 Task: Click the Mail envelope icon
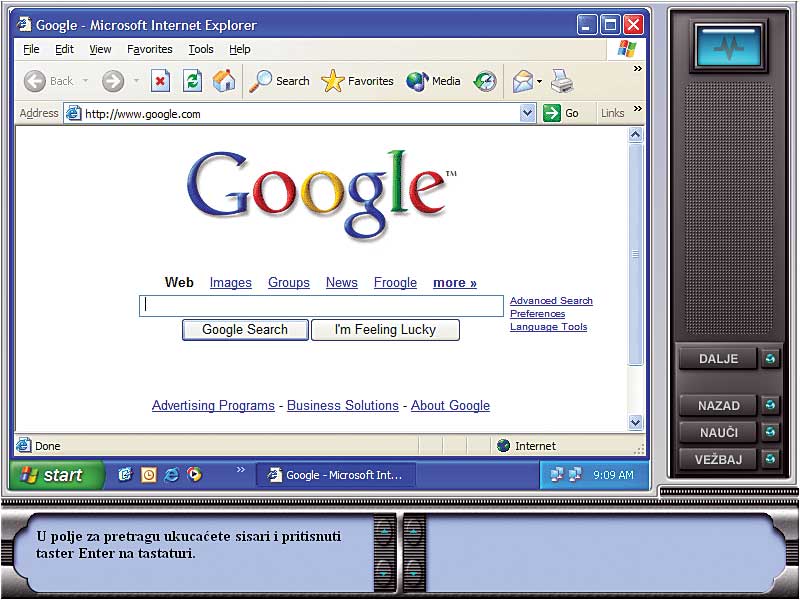(x=522, y=81)
